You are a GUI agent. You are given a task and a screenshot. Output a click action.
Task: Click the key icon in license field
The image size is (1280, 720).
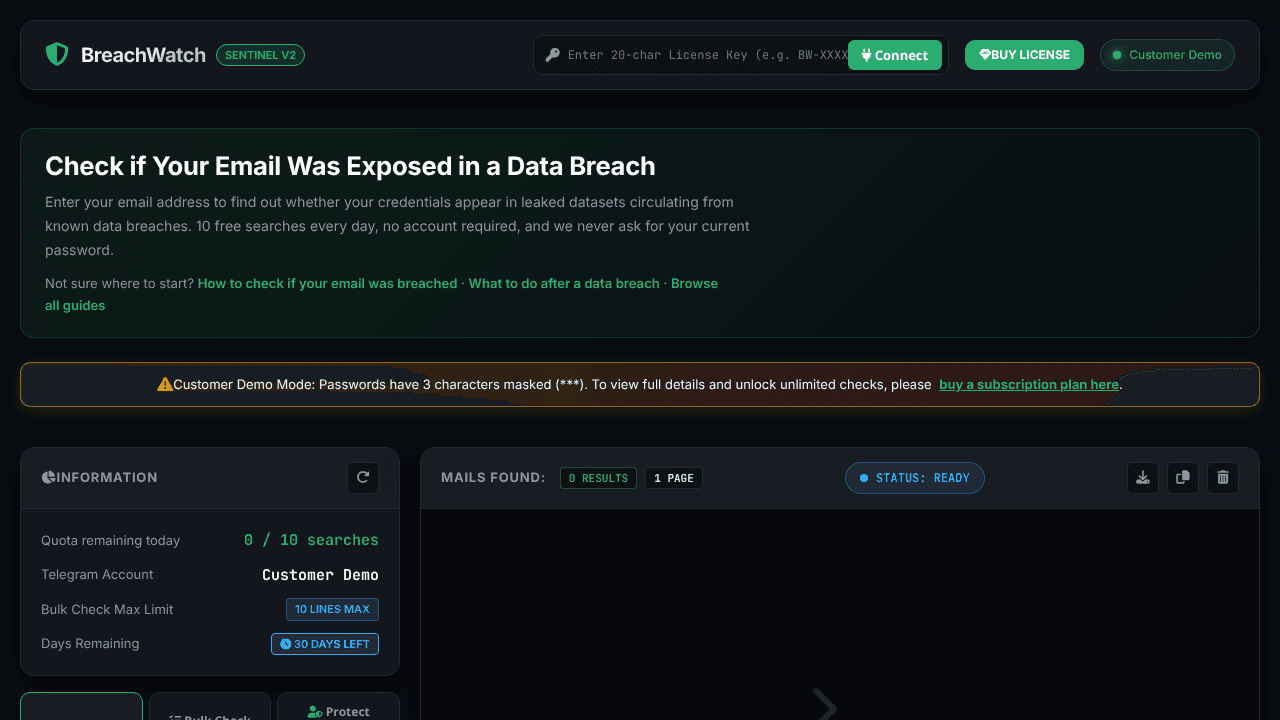[x=553, y=55]
